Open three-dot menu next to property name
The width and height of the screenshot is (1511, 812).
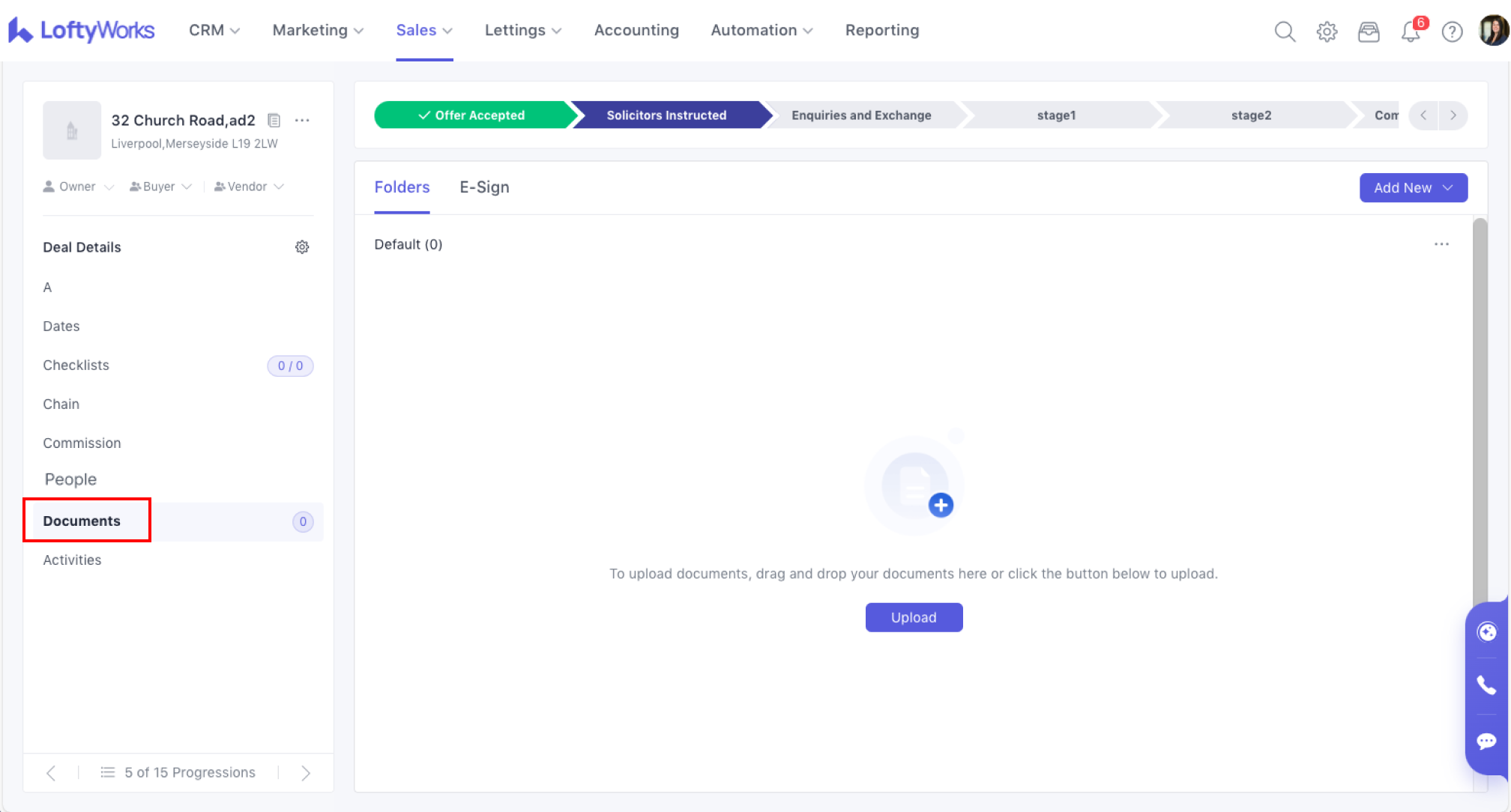(x=302, y=120)
